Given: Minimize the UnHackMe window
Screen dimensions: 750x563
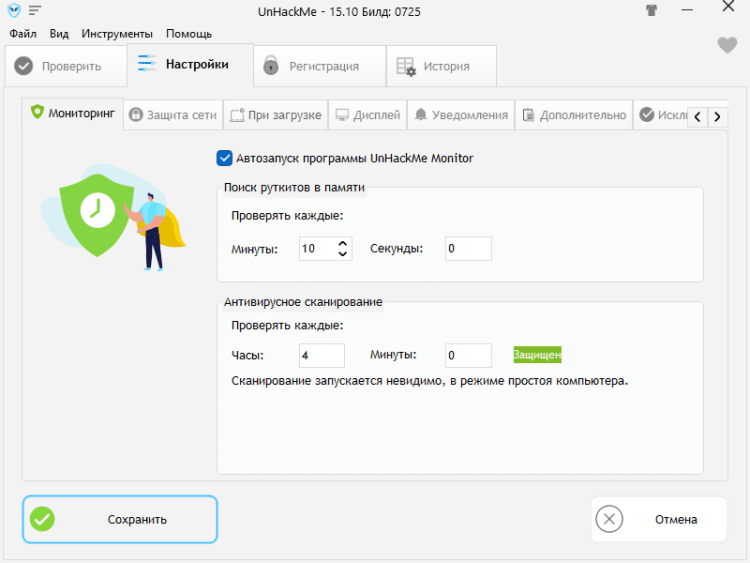Looking at the screenshot, I should (687, 10).
